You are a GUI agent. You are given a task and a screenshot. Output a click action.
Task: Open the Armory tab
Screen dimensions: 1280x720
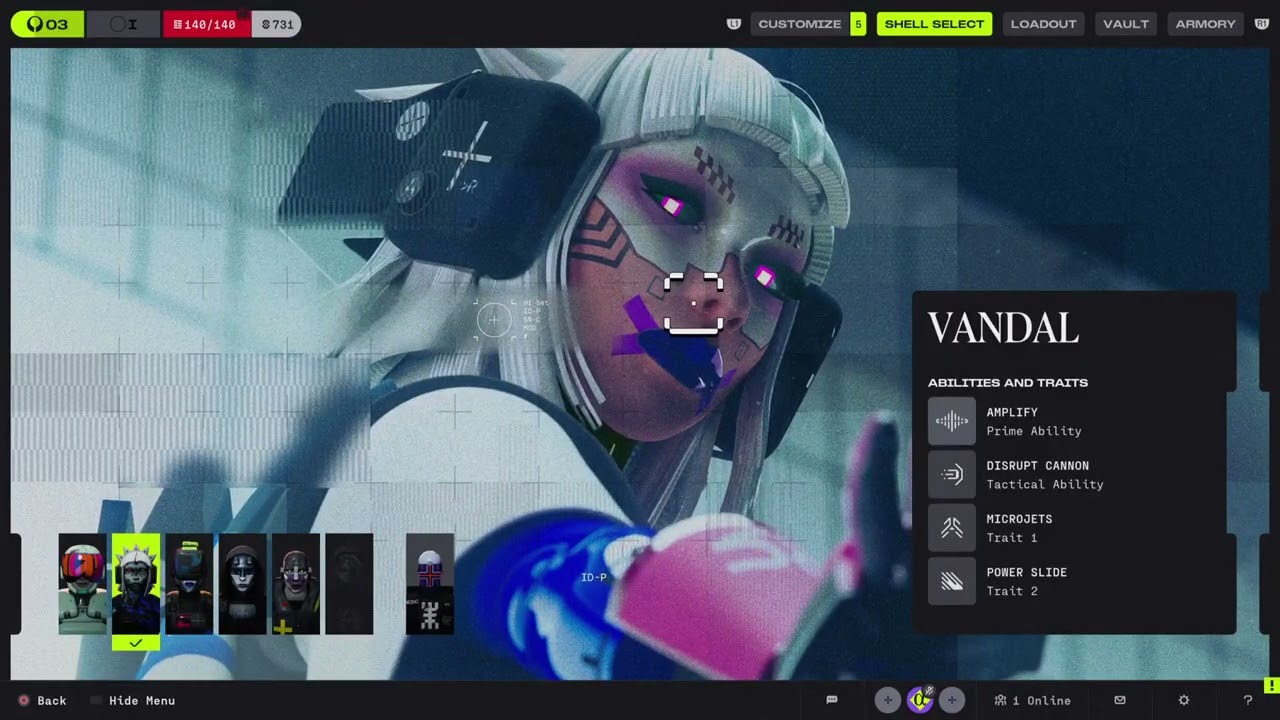pyautogui.click(x=1205, y=24)
